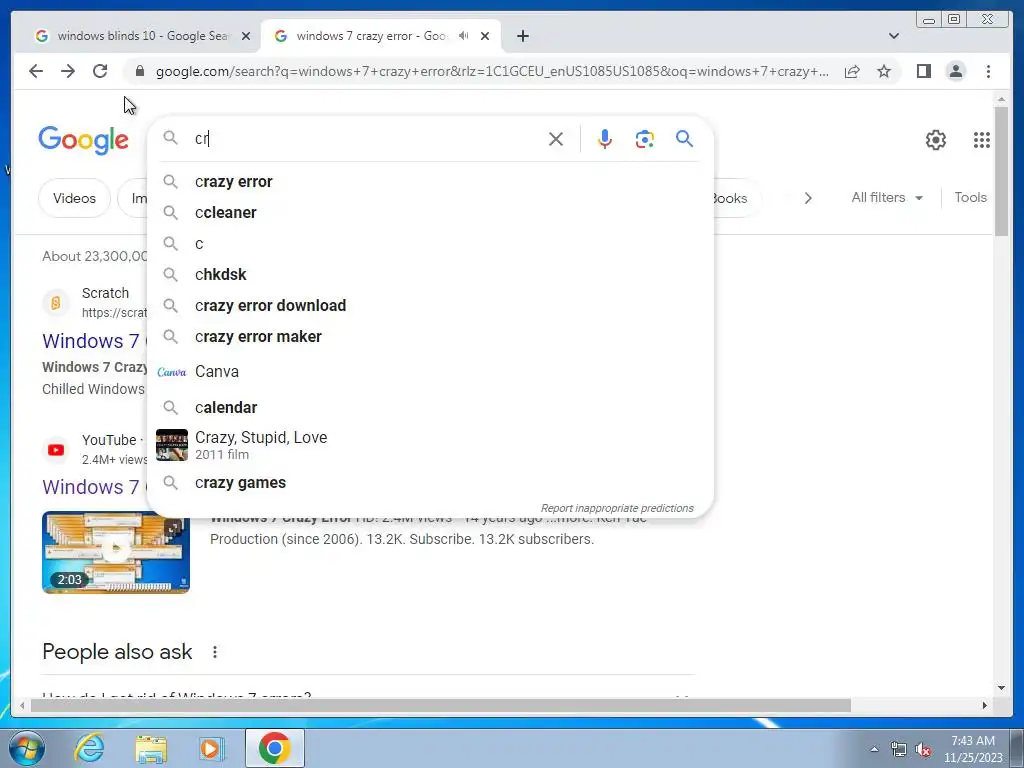Open the Windows Start button

(26, 748)
